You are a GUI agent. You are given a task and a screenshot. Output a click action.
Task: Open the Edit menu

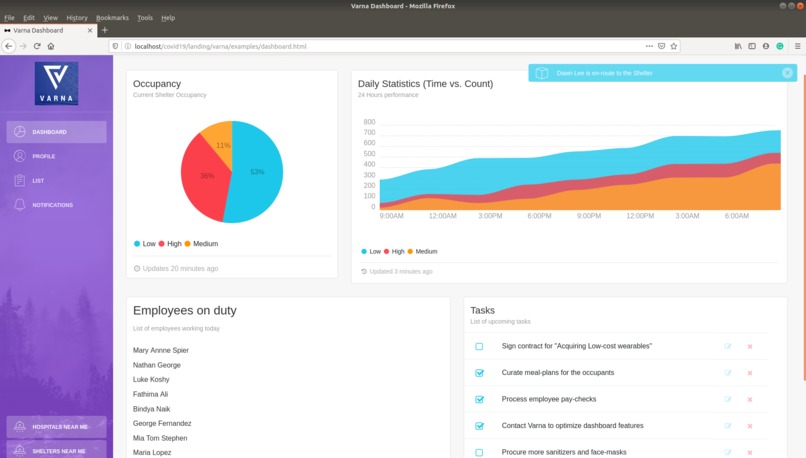tap(29, 17)
